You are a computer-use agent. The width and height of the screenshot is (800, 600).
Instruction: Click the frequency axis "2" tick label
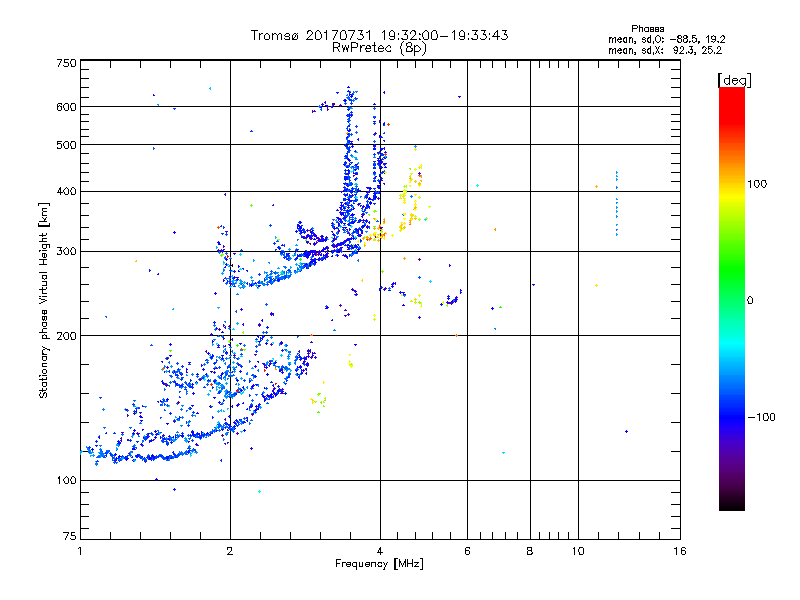[230, 551]
